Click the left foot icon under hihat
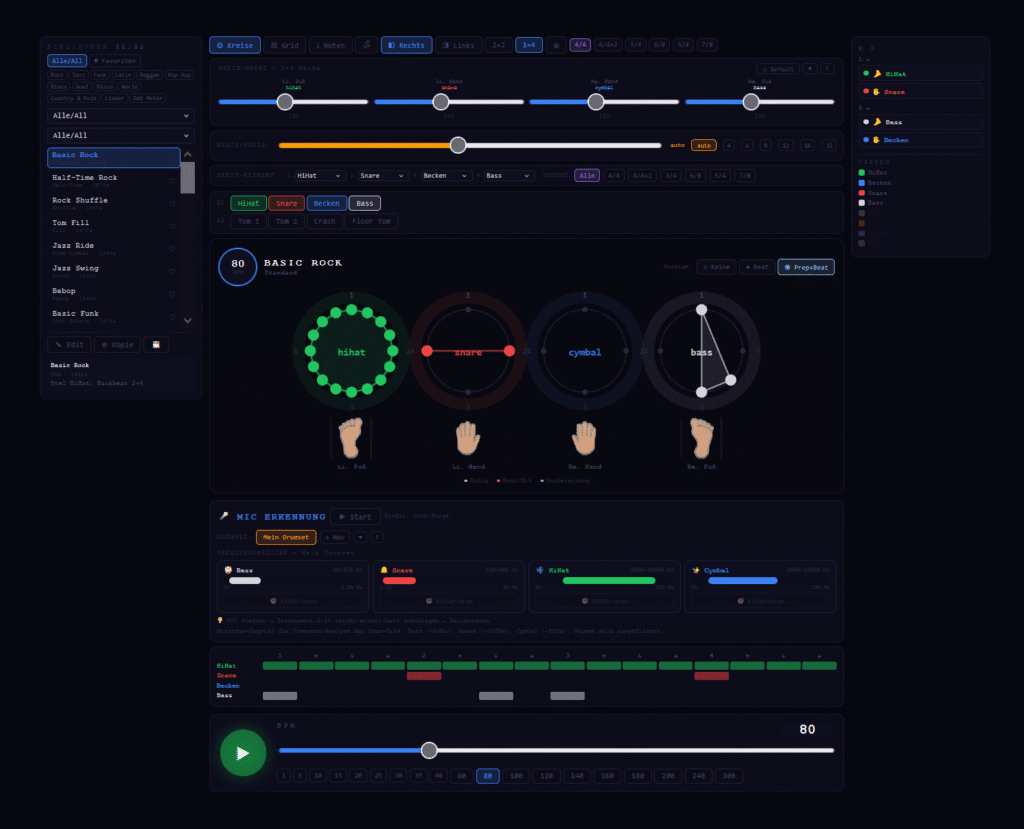The height and width of the screenshot is (829, 1024). 351,437
